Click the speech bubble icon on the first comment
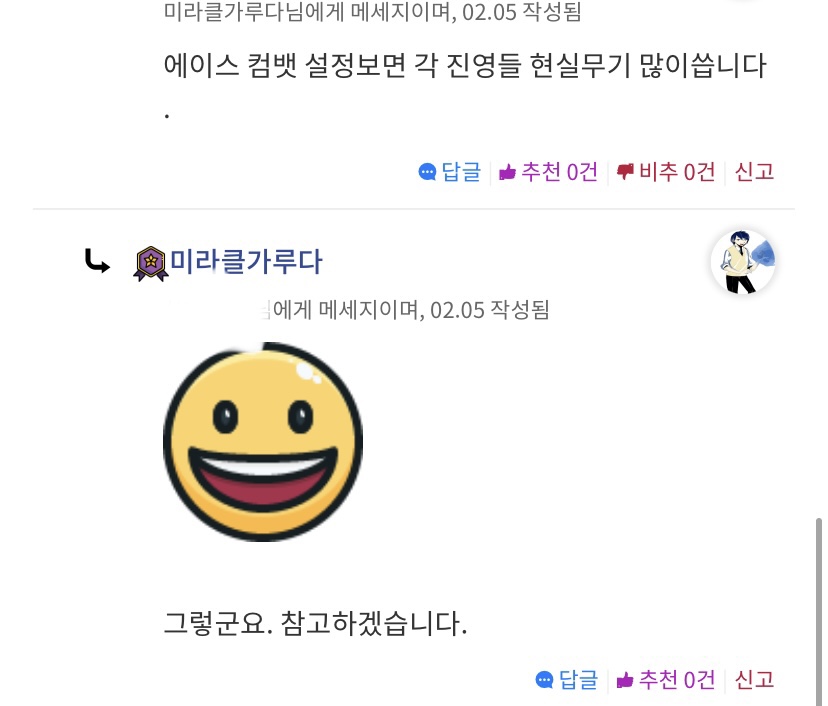828x706 pixels. 427,172
